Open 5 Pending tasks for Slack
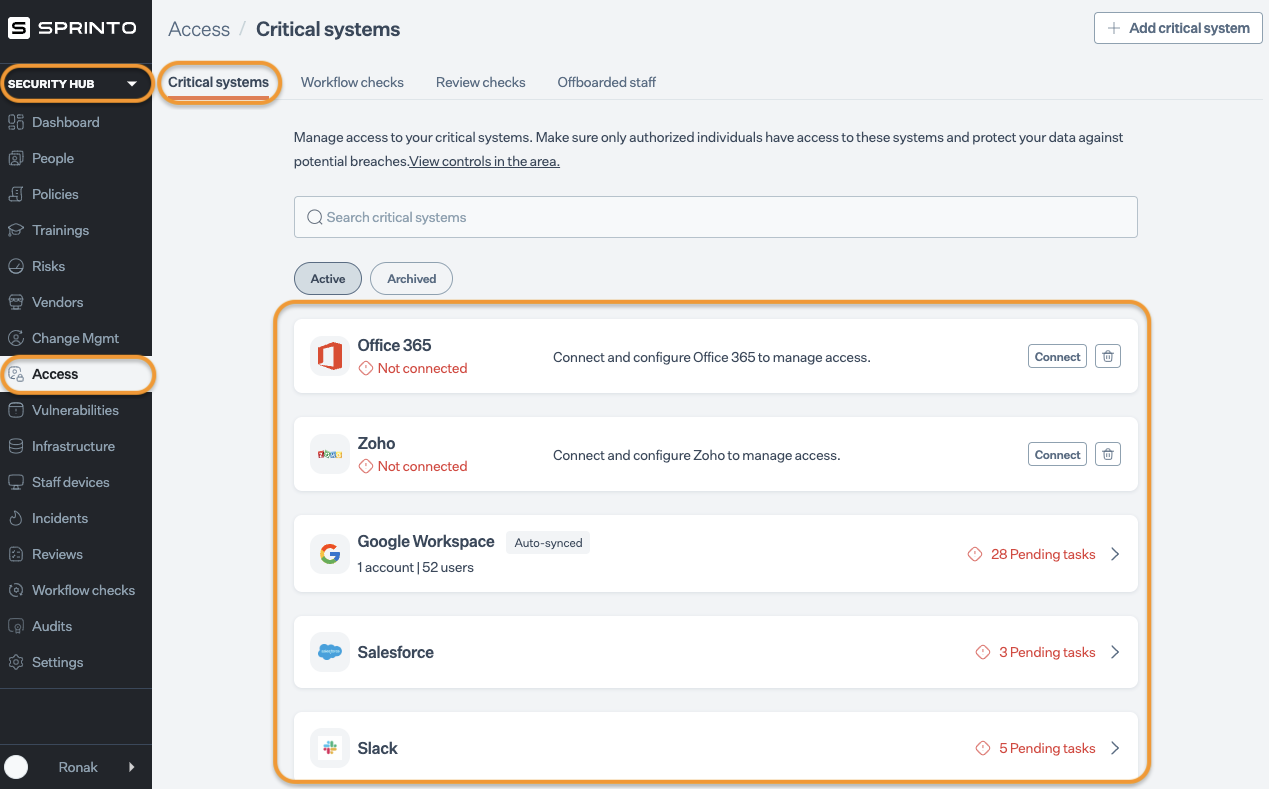 pyautogui.click(x=1035, y=748)
